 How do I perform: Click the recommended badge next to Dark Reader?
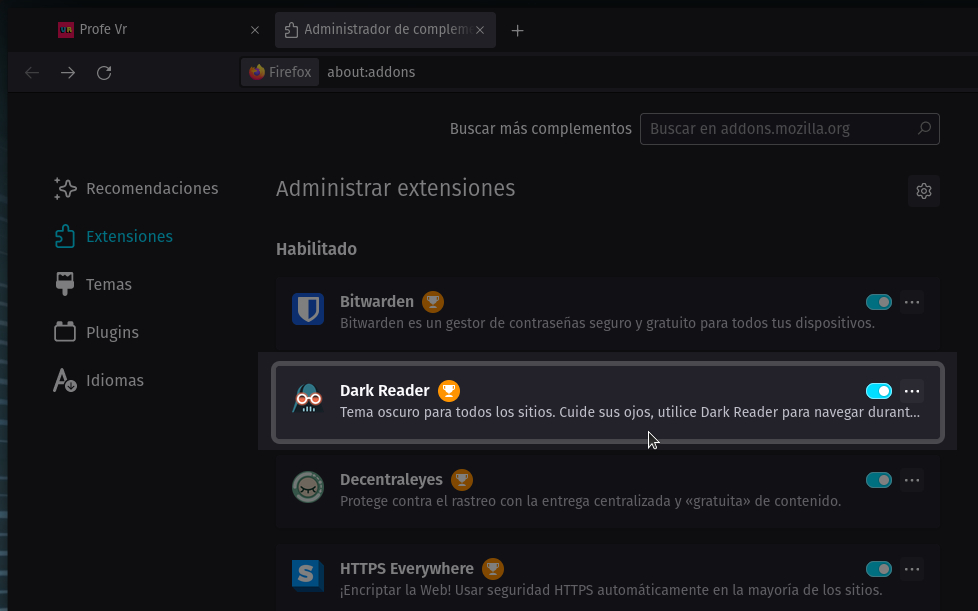449,390
